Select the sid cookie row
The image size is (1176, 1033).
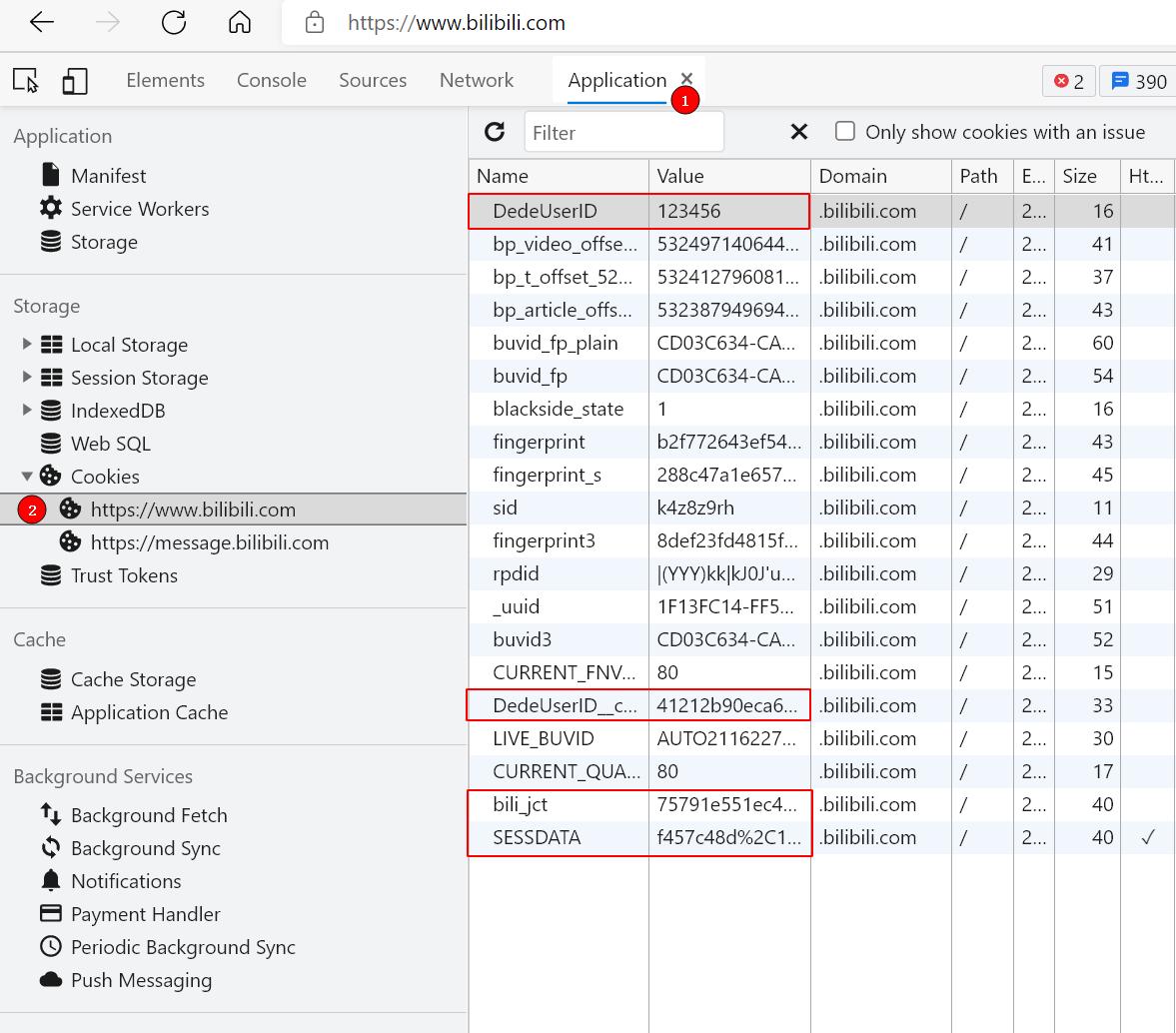(x=822, y=508)
